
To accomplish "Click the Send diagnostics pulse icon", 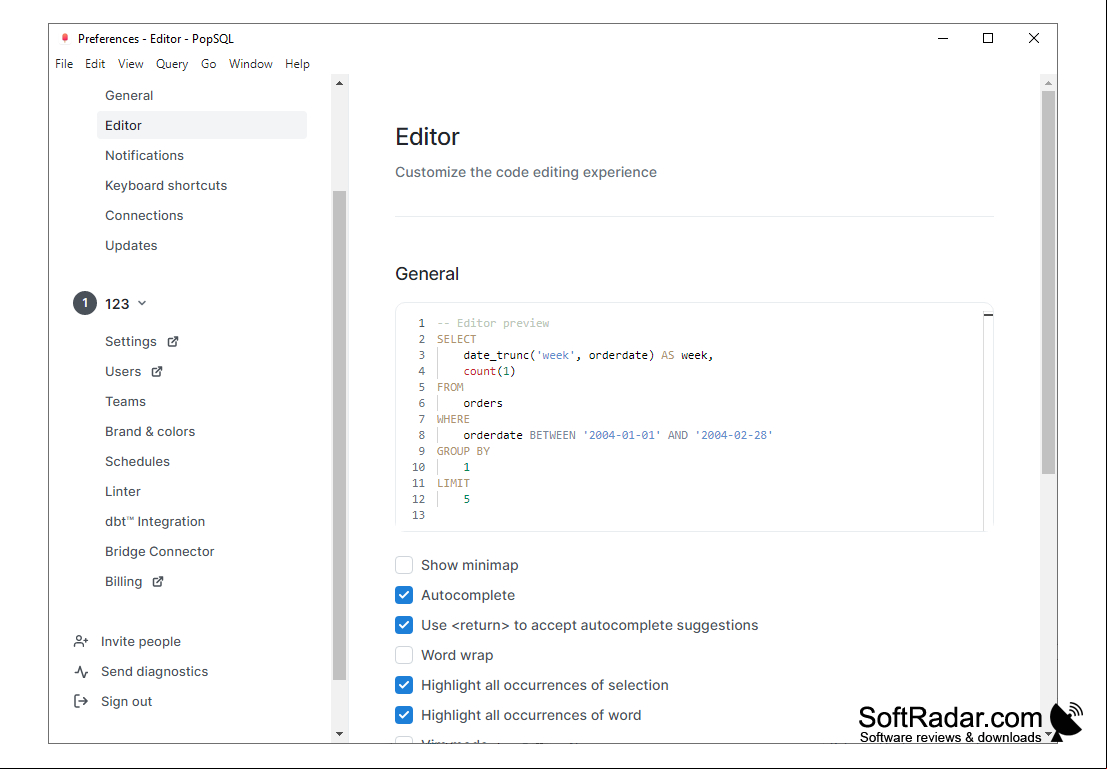I will [x=81, y=672].
